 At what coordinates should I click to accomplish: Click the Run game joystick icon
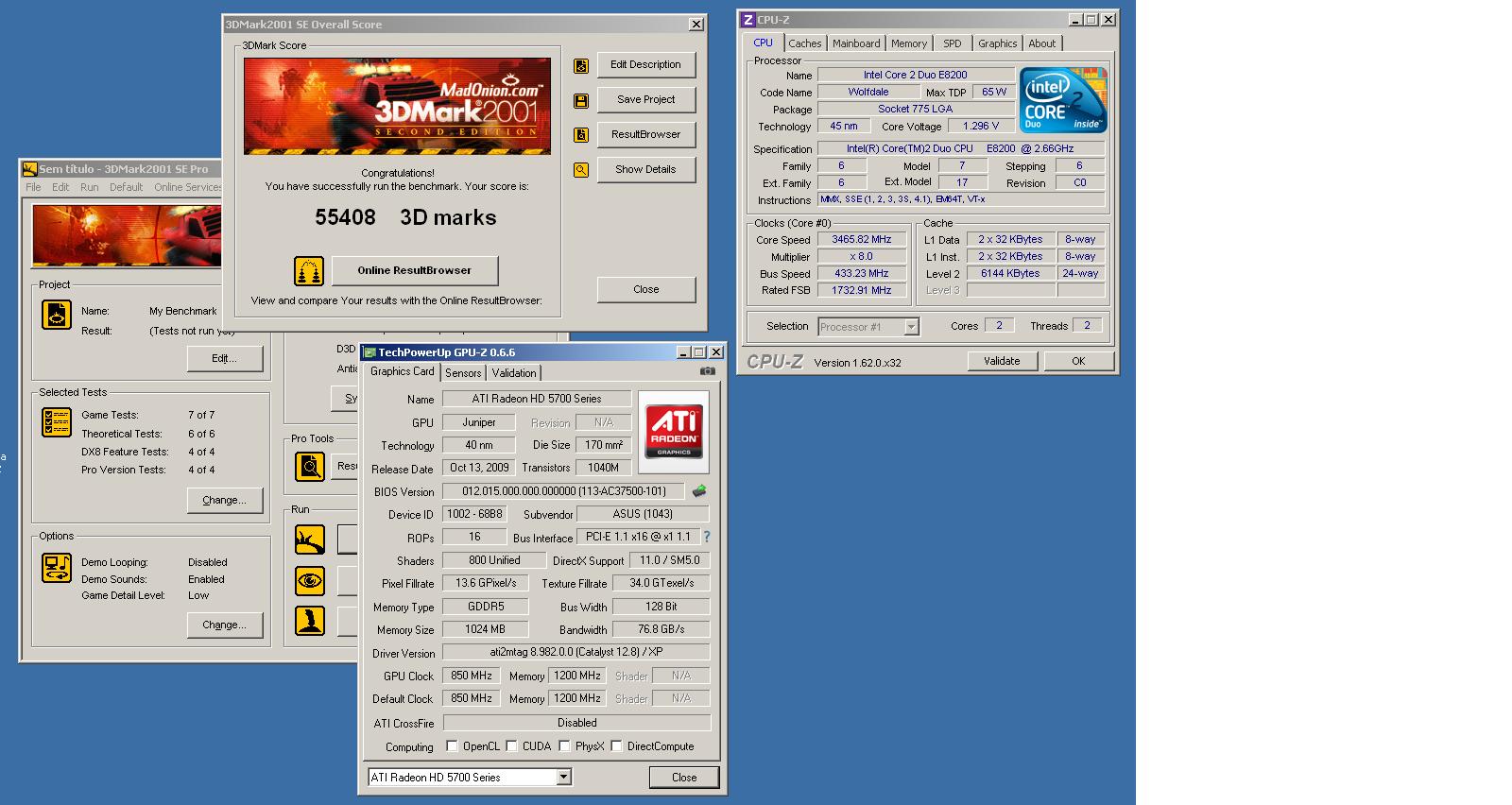310,621
